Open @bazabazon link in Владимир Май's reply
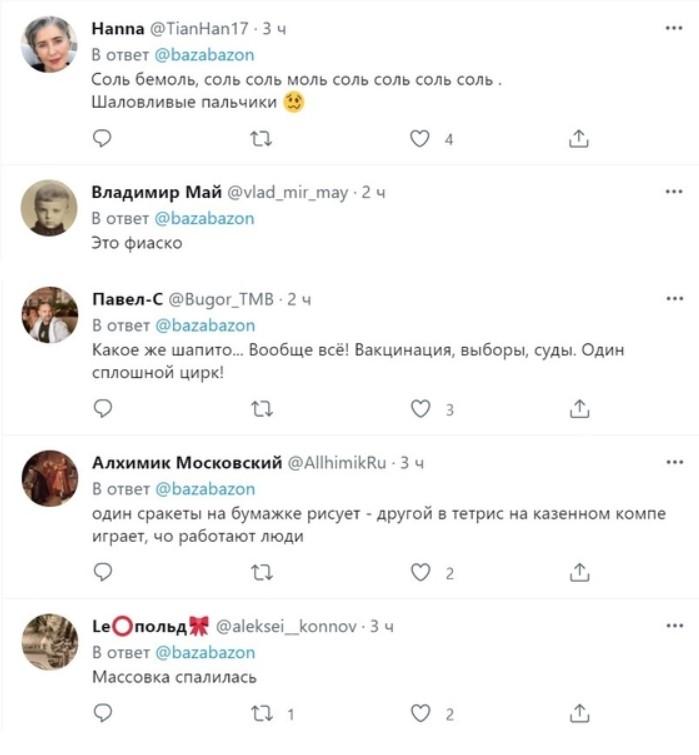The width and height of the screenshot is (699, 755). [205, 217]
